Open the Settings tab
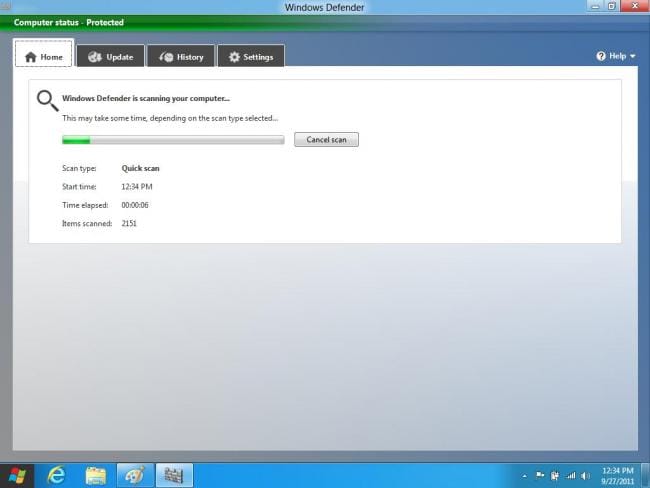 (x=251, y=56)
